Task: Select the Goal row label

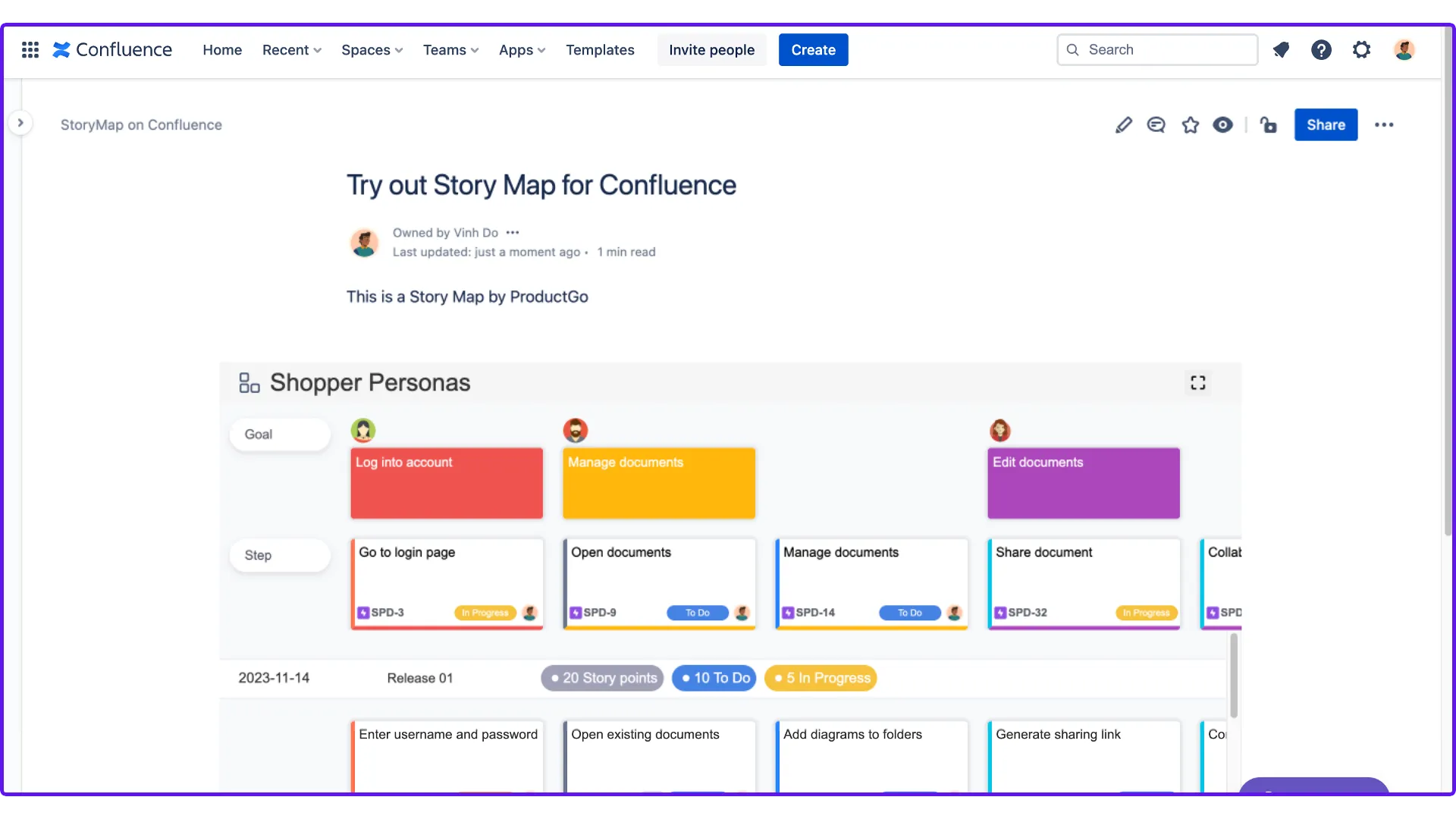Action: pos(280,435)
